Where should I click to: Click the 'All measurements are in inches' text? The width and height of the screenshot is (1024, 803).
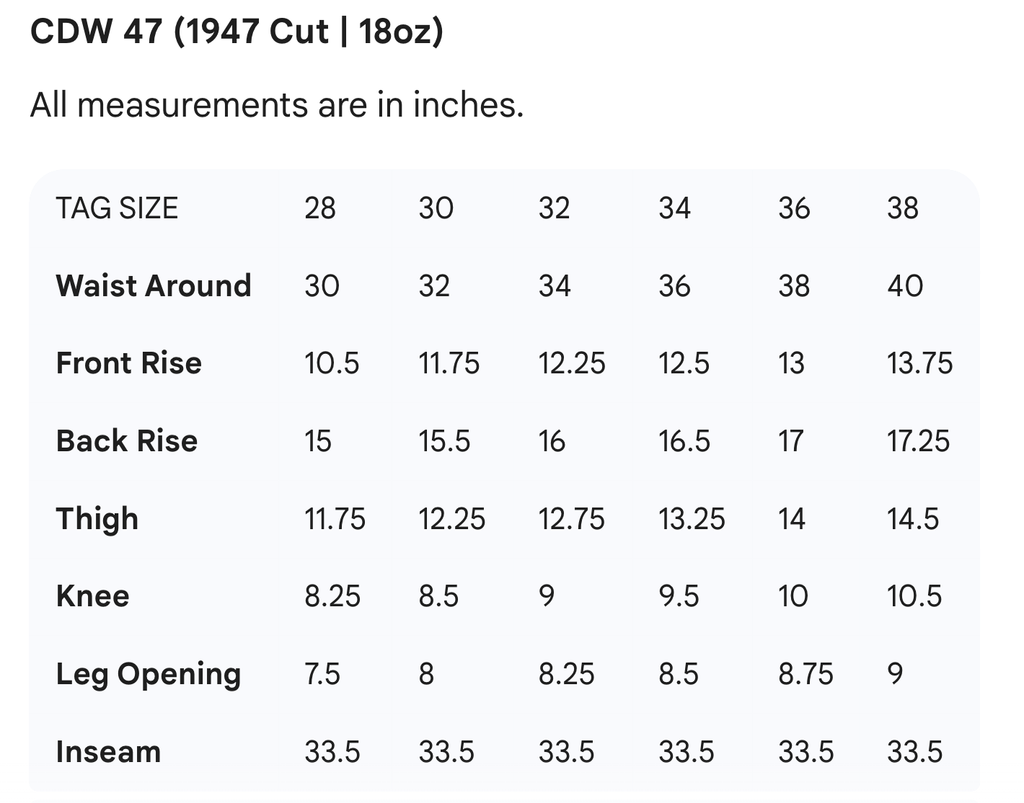click(277, 104)
